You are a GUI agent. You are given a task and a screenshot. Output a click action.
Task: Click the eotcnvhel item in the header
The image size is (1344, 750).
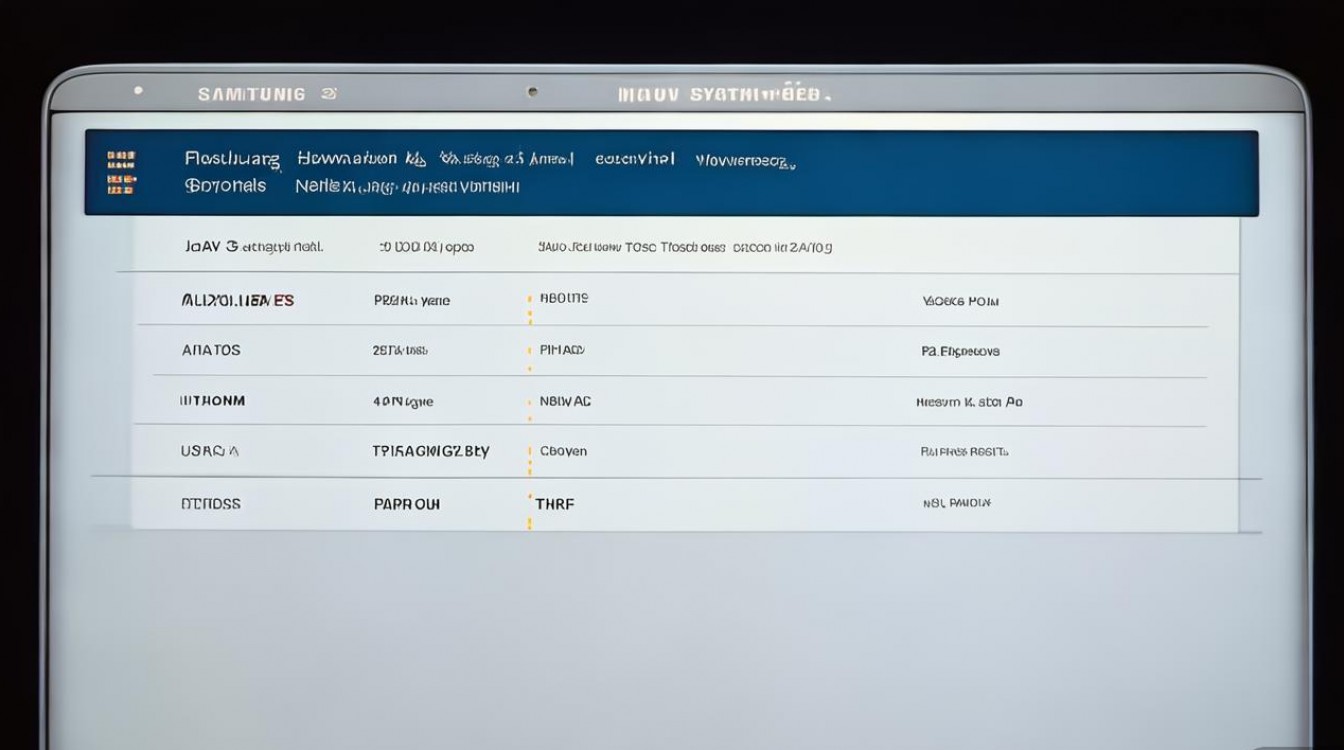pos(635,159)
